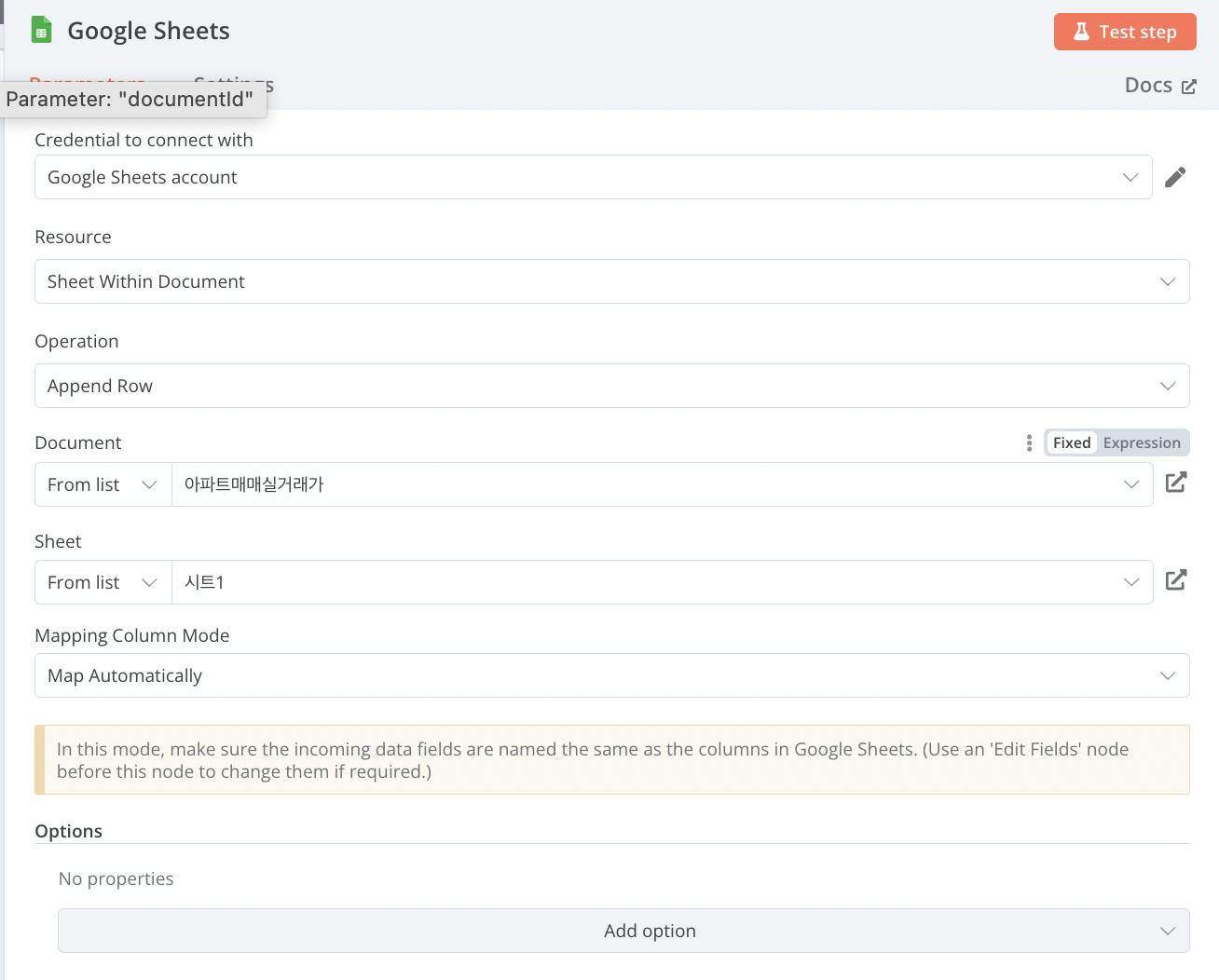Open the Docs link

1149,86
